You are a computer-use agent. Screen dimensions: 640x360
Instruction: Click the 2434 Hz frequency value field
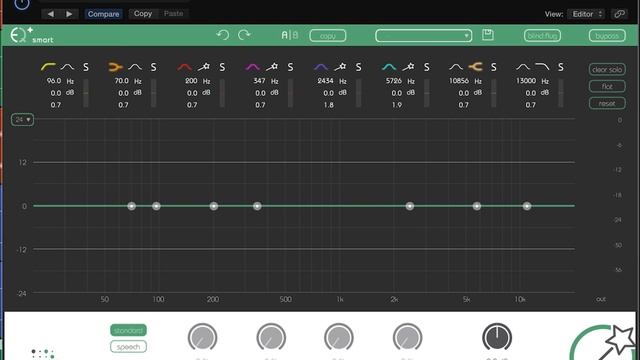(x=325, y=81)
